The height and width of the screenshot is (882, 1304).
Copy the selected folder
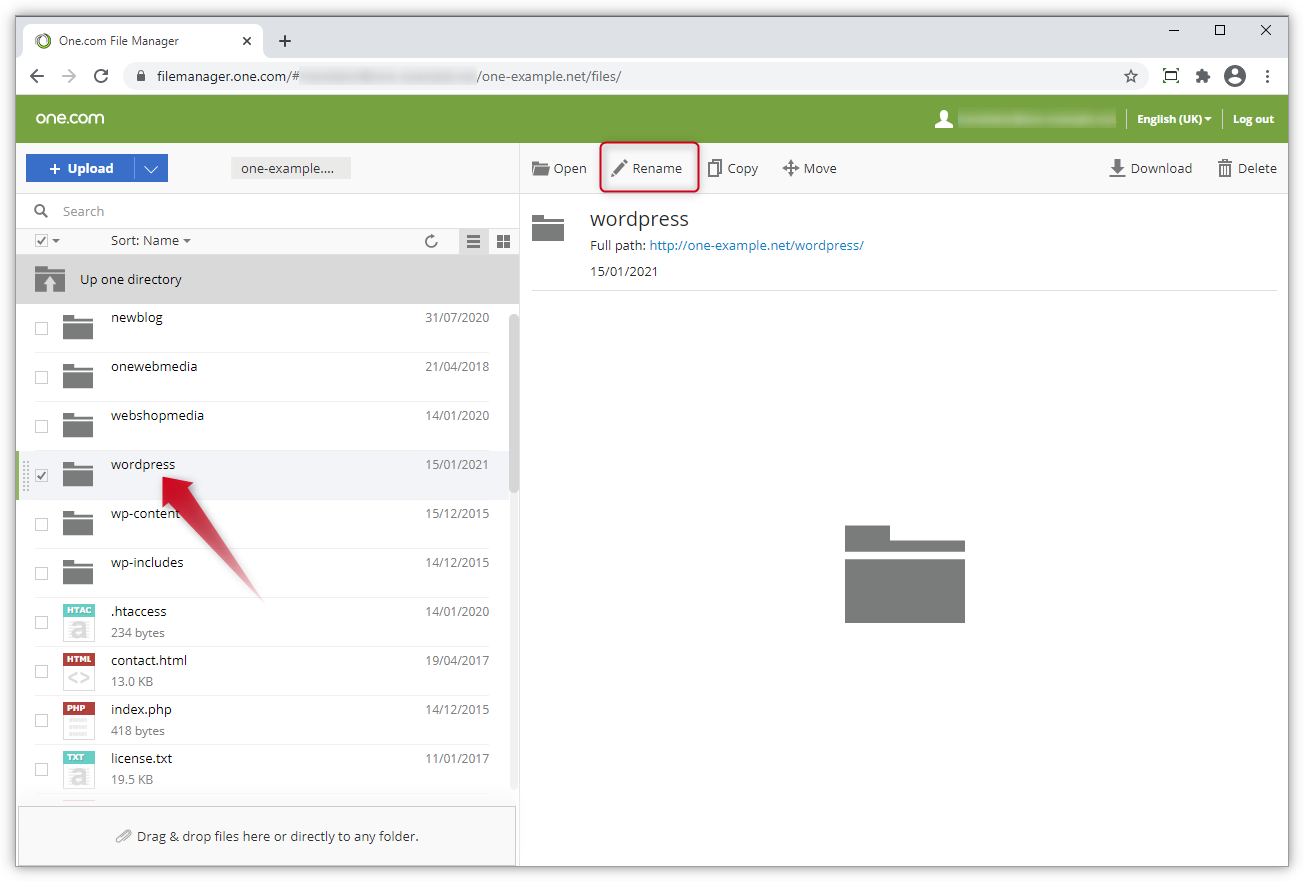click(733, 167)
